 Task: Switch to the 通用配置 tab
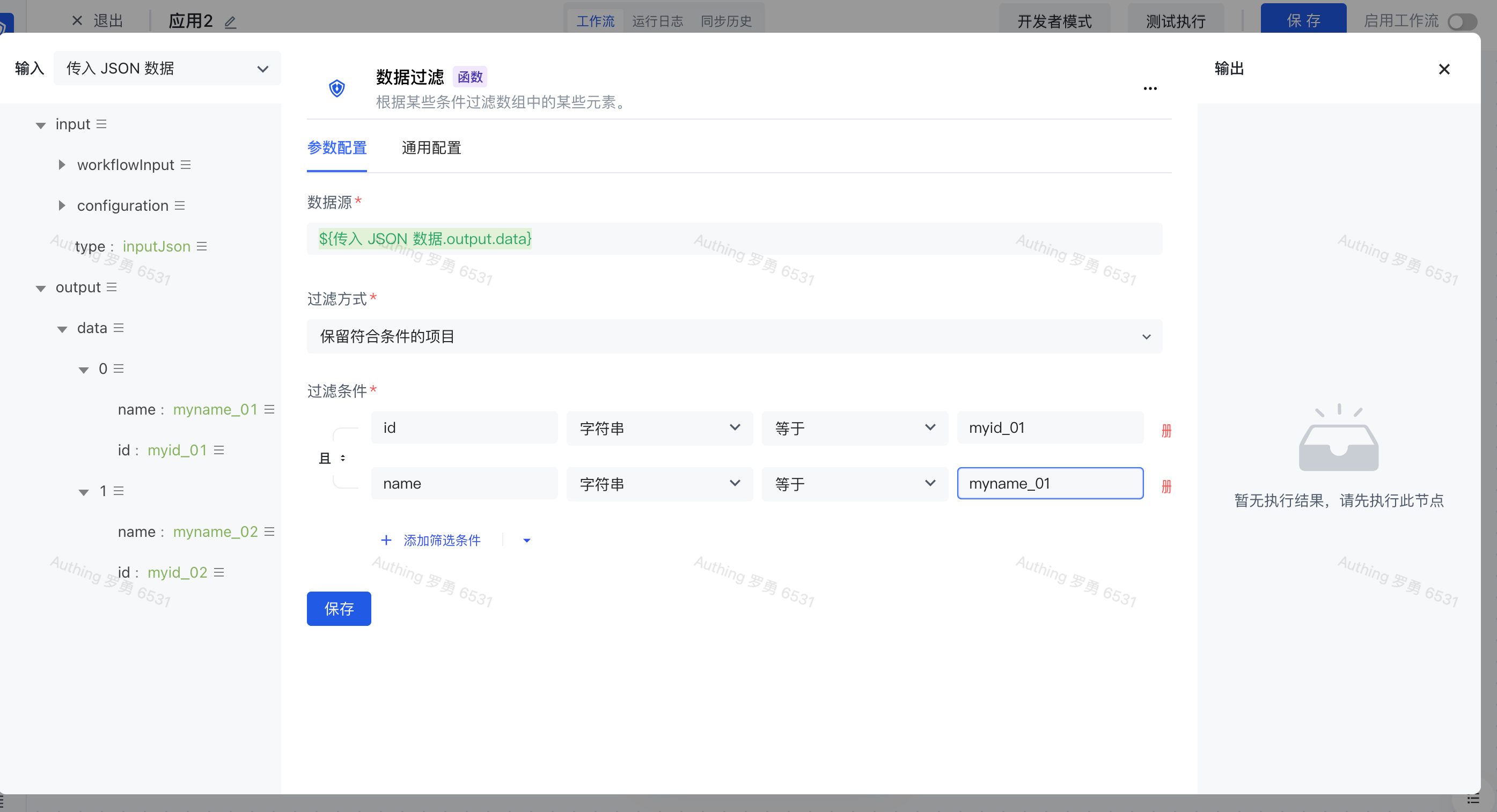pyautogui.click(x=431, y=148)
